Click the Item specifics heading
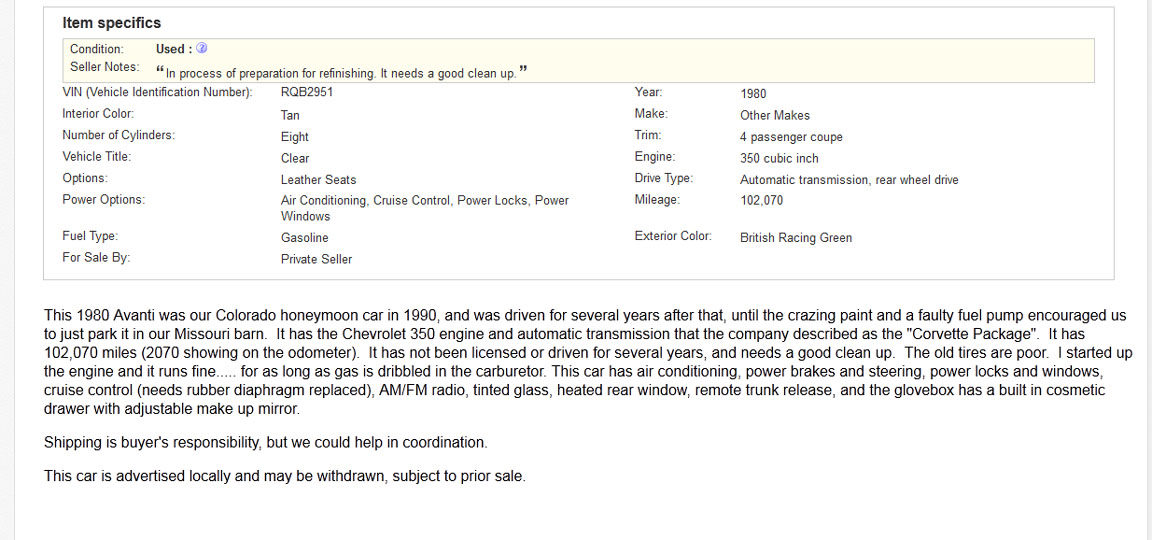 pos(111,22)
